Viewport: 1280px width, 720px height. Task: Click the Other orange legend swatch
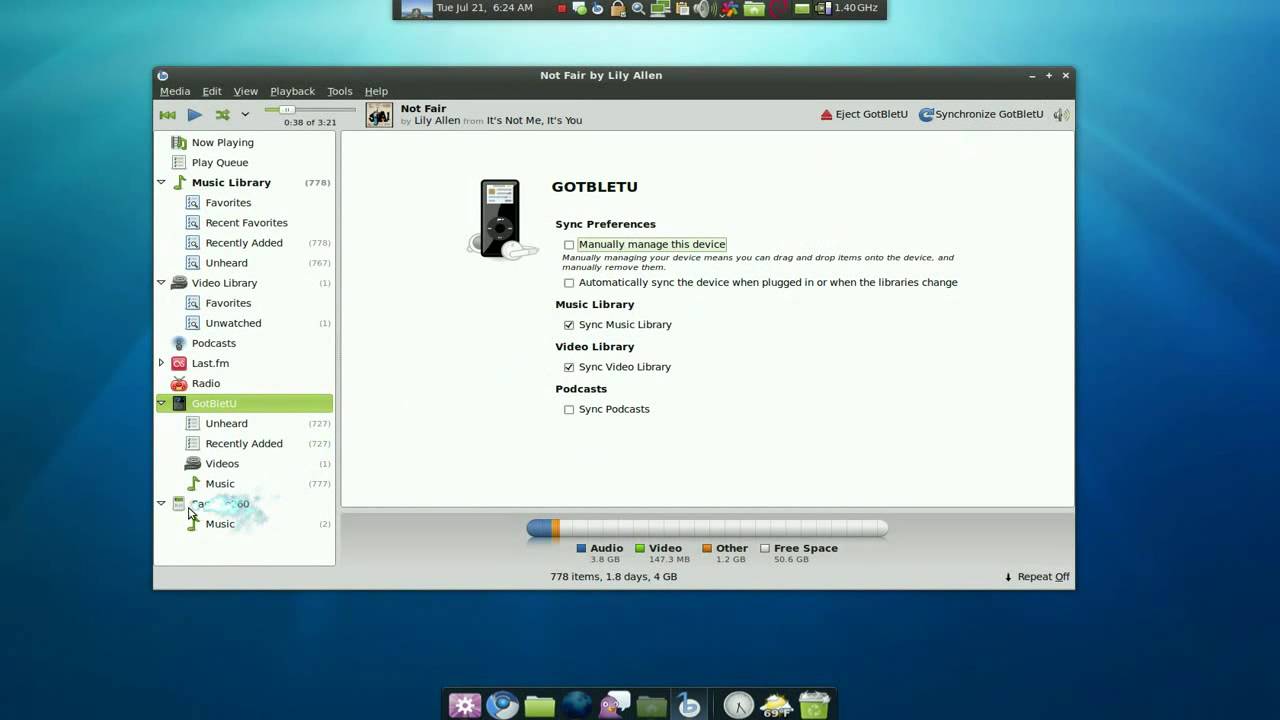click(706, 548)
